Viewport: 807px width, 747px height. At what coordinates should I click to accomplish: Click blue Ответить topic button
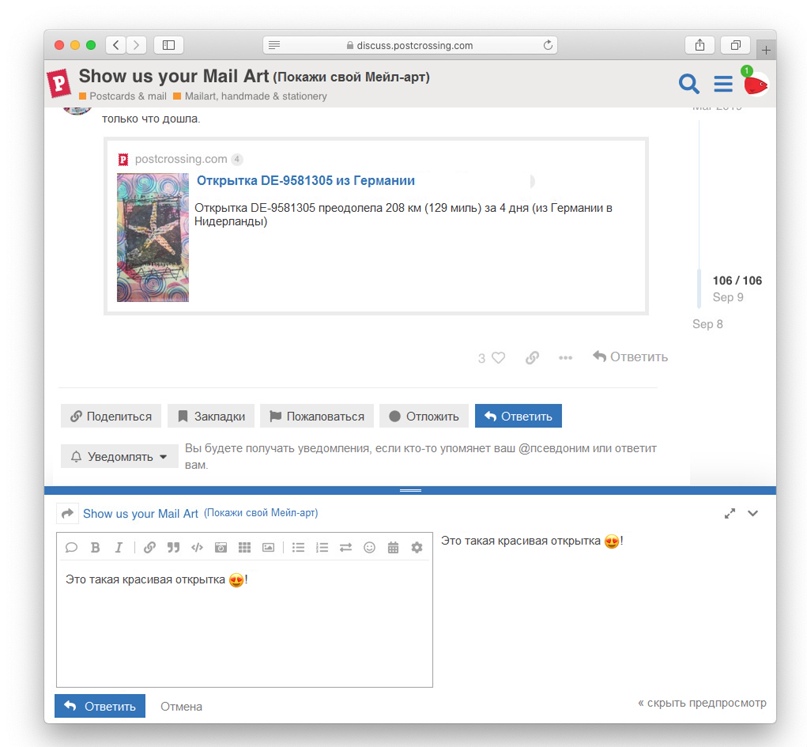(518, 416)
